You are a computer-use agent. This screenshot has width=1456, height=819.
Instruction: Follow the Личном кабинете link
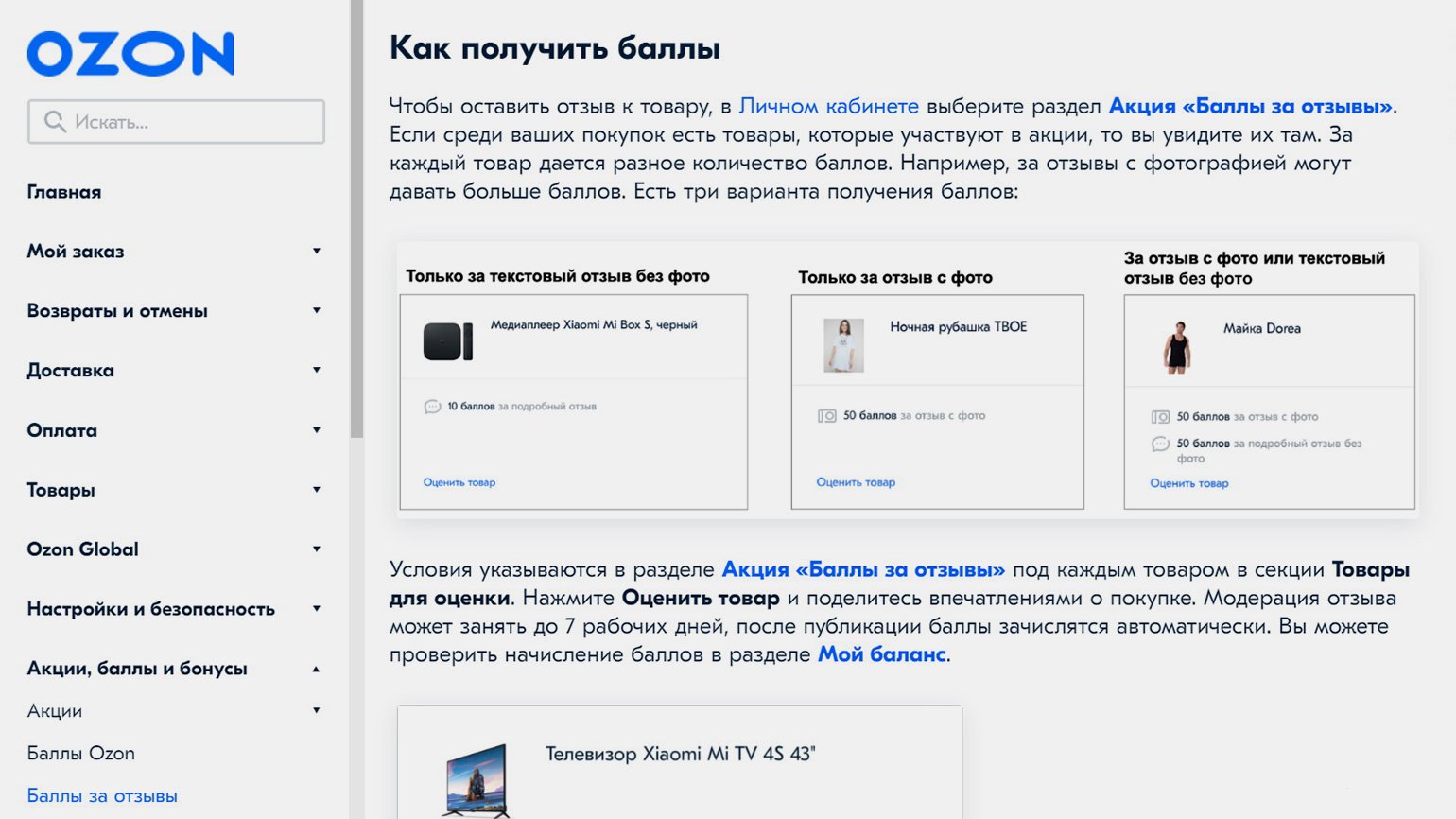pos(829,106)
